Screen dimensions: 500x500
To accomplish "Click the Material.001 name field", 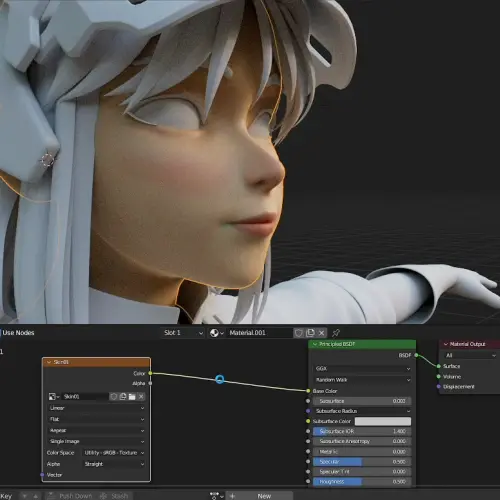I will (x=259, y=333).
